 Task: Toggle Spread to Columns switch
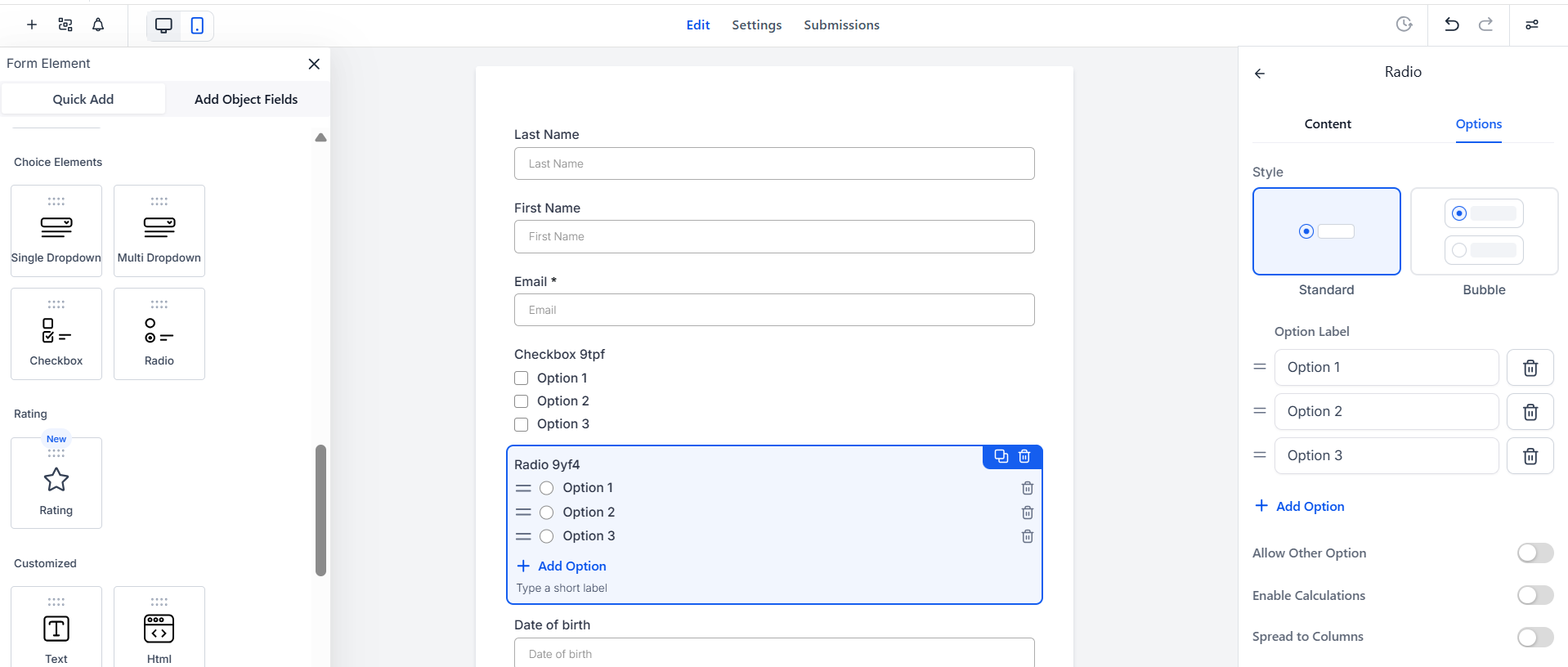pos(1534,637)
